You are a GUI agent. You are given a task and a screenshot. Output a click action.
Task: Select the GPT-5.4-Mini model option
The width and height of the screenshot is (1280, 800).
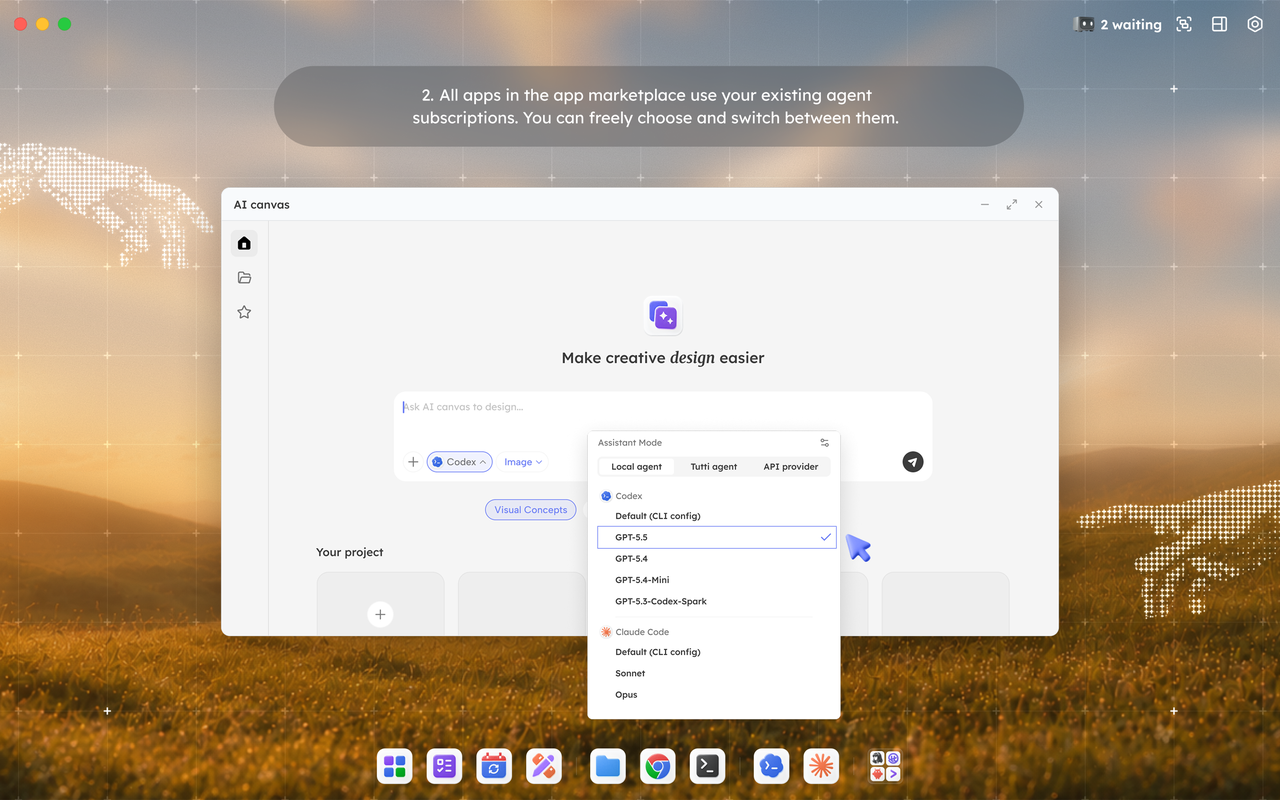point(717,580)
